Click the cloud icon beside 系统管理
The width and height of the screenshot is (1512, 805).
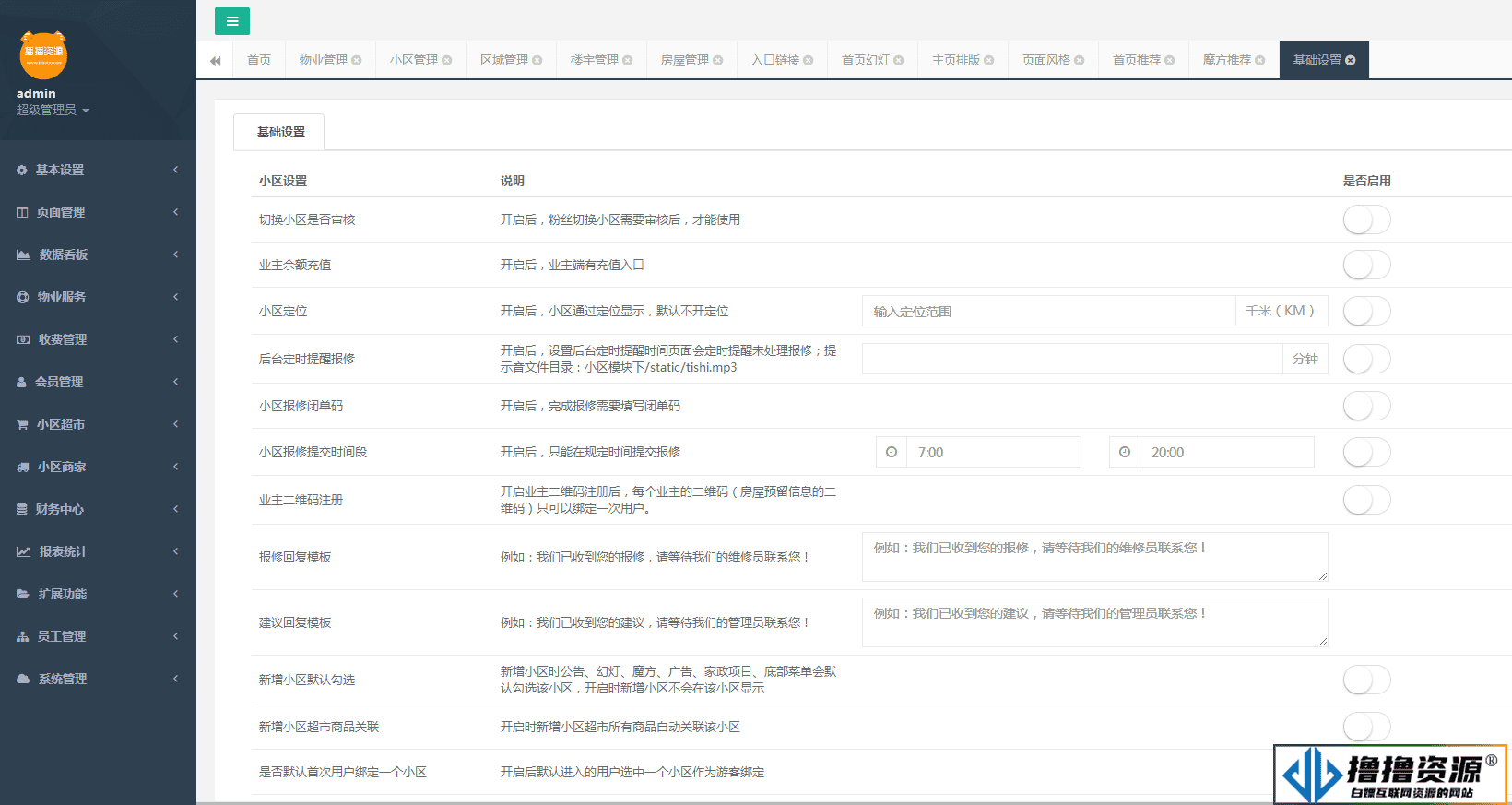click(x=23, y=679)
